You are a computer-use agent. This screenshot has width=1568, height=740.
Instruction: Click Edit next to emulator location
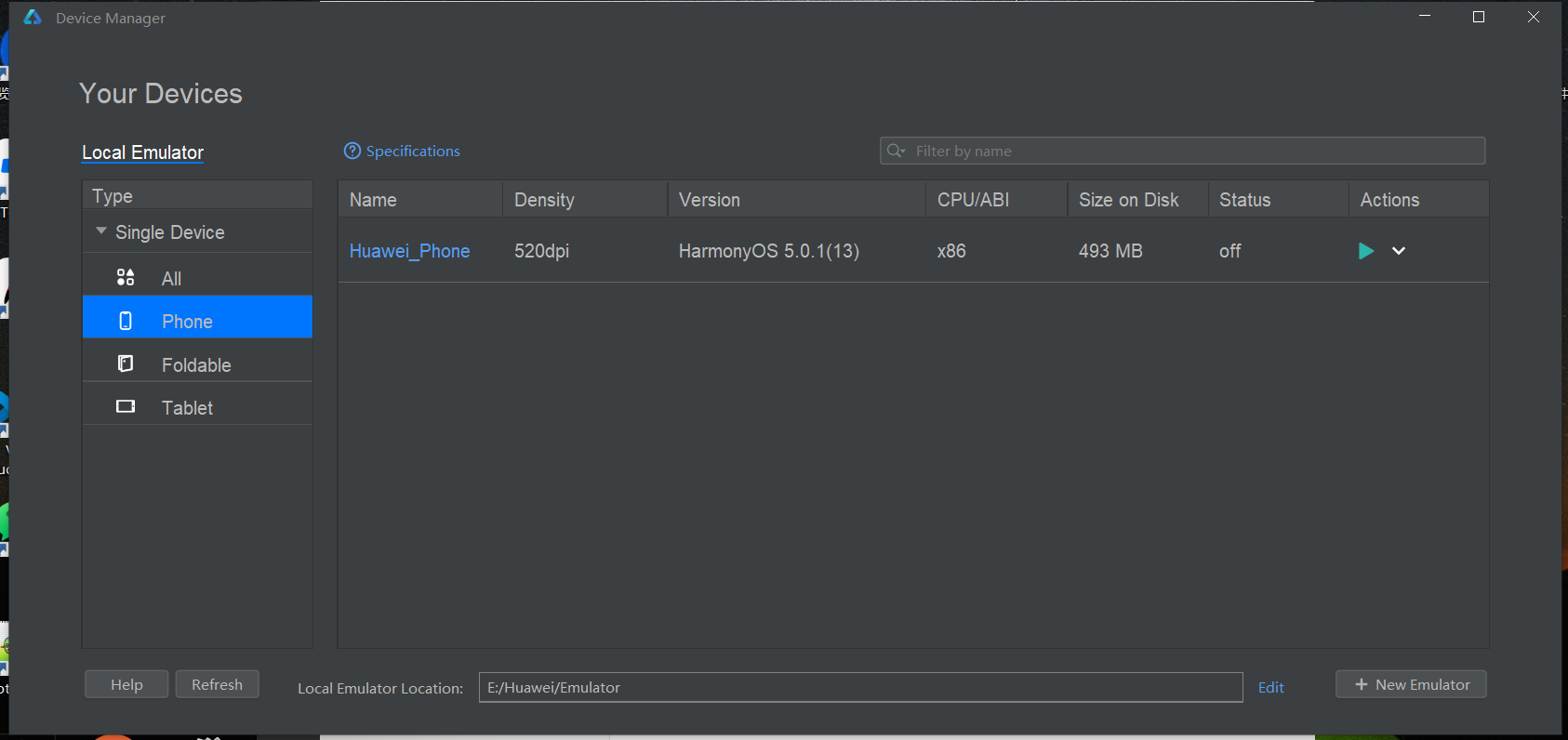[1270, 687]
